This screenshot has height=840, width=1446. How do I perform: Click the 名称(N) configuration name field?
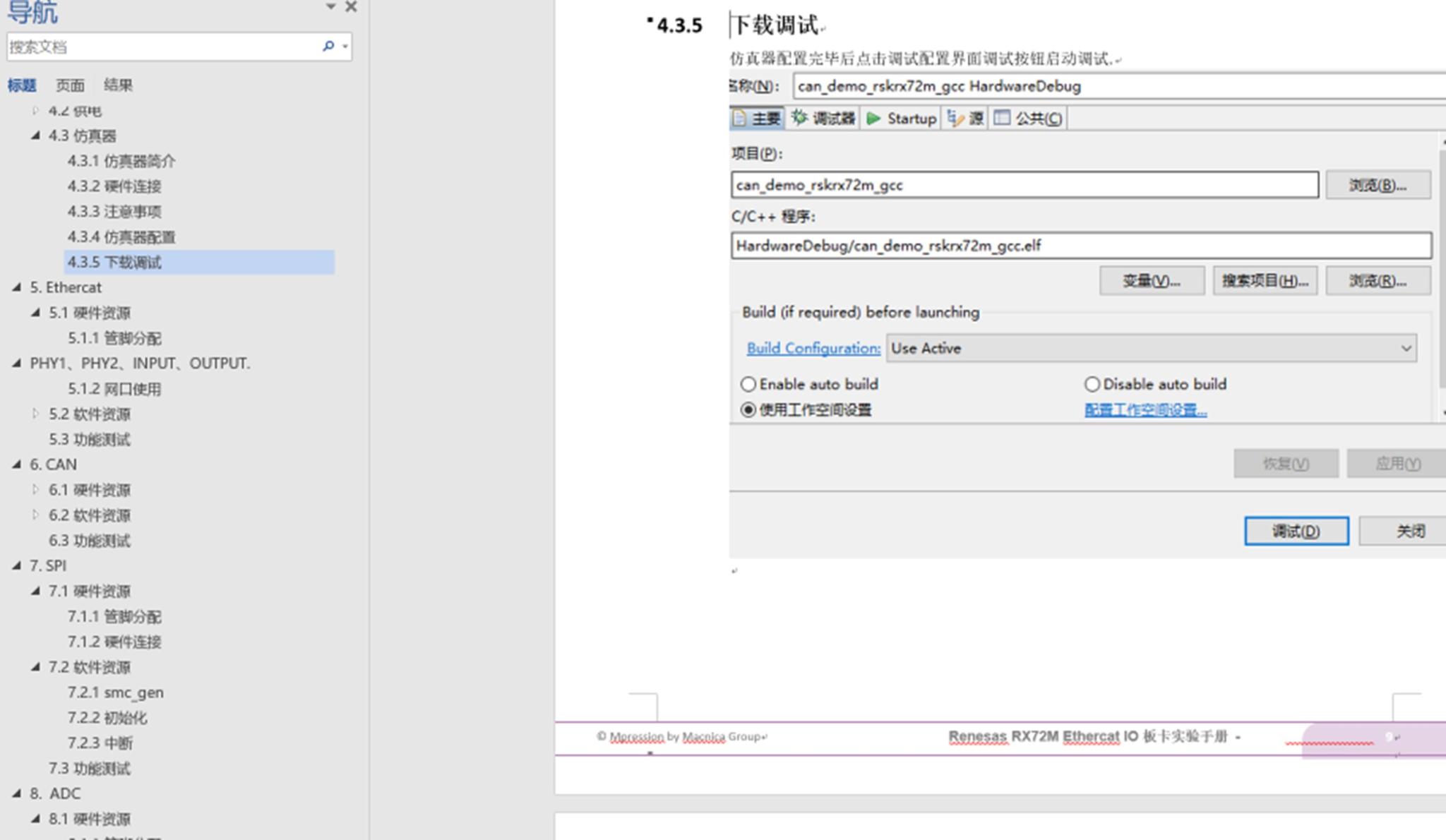click(1120, 86)
